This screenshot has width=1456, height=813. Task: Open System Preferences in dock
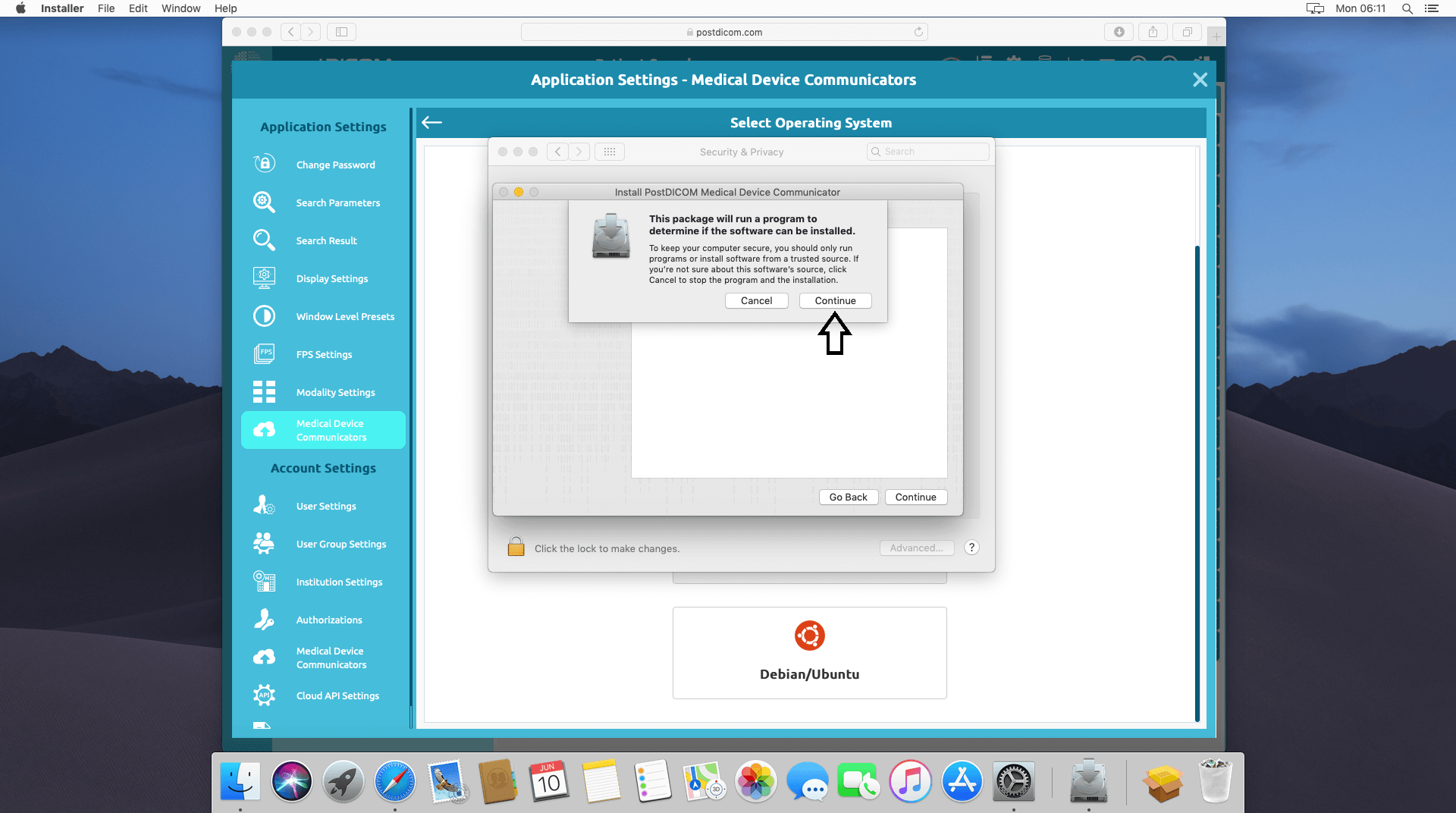point(1014,781)
